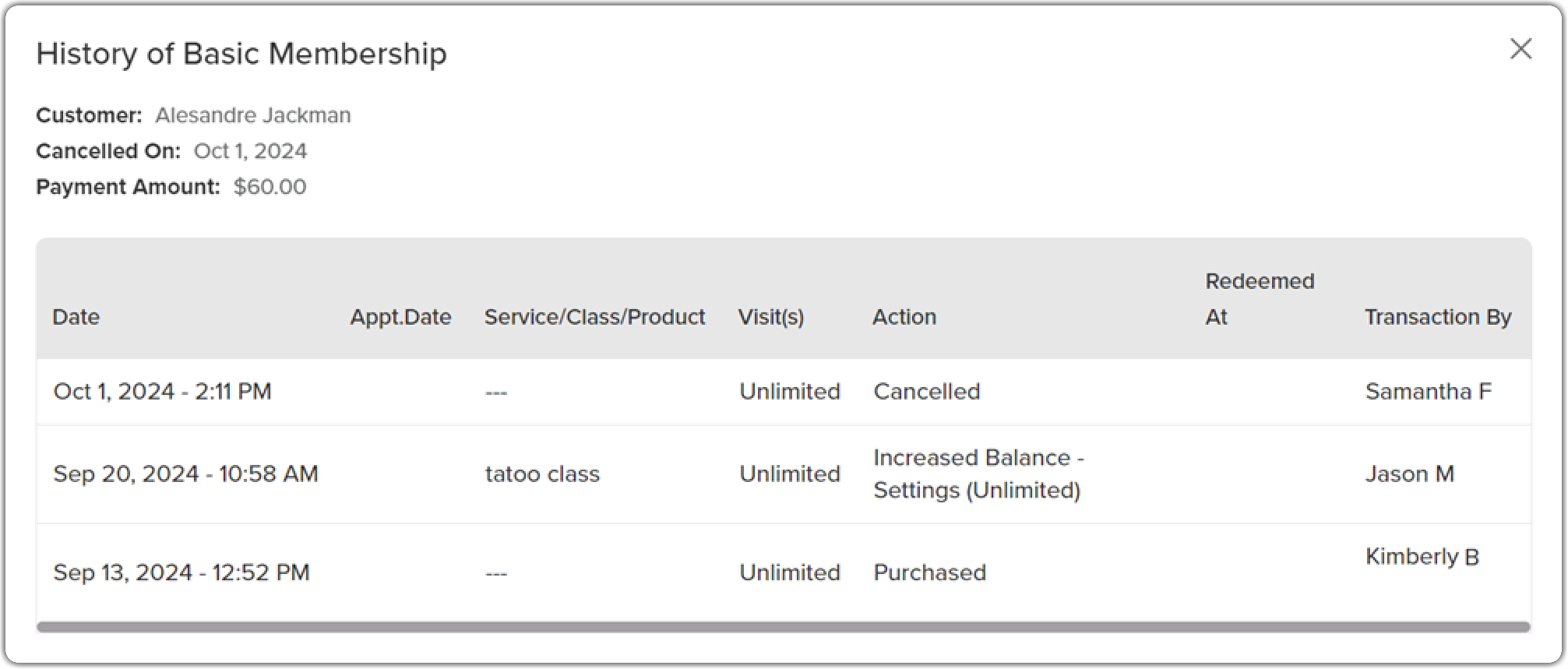Screen dimensions: 1568x669
Task: Click the Action column header
Action: click(x=904, y=317)
